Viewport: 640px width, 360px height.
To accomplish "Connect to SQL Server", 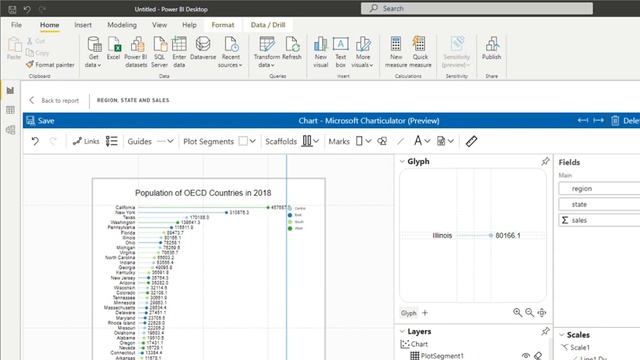I will coord(160,52).
